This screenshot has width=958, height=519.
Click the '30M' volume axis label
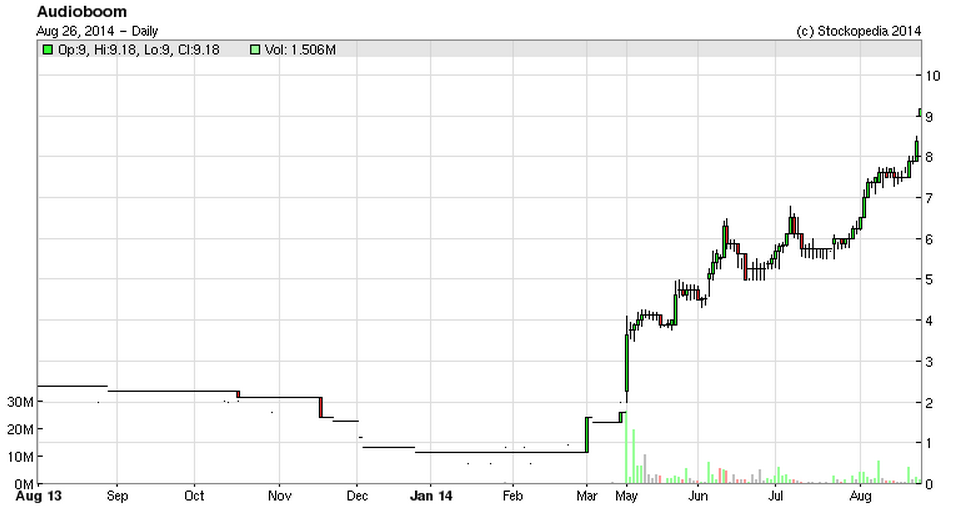pyautogui.click(x=20, y=402)
